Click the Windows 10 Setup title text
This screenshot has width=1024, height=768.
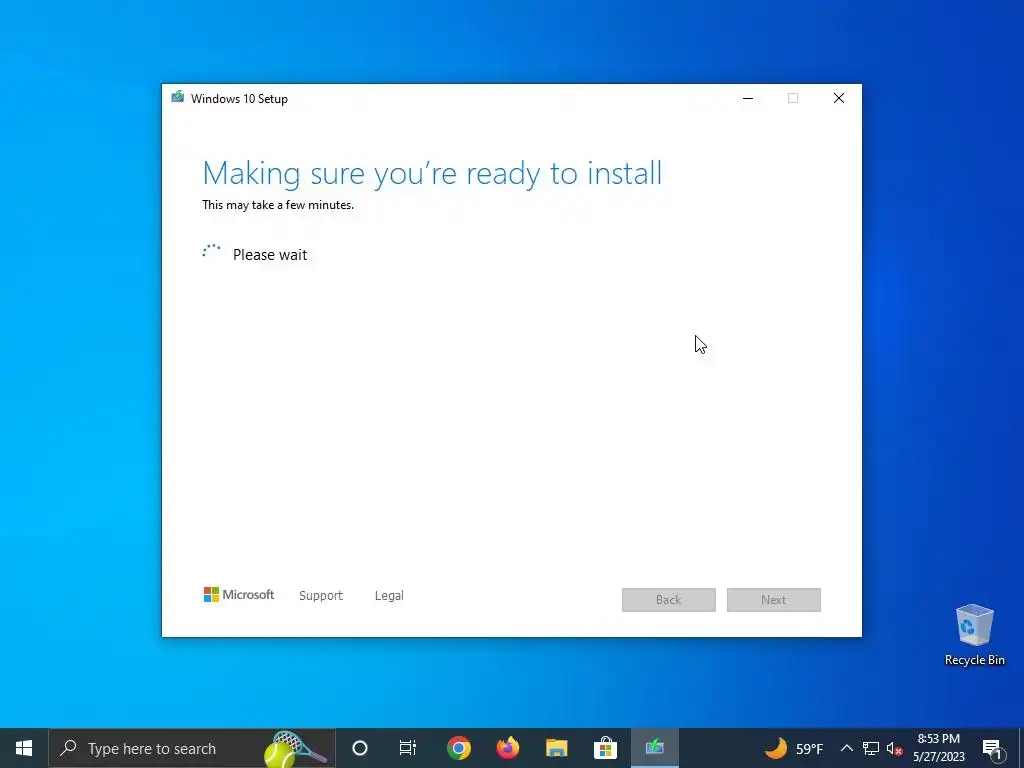[239, 99]
